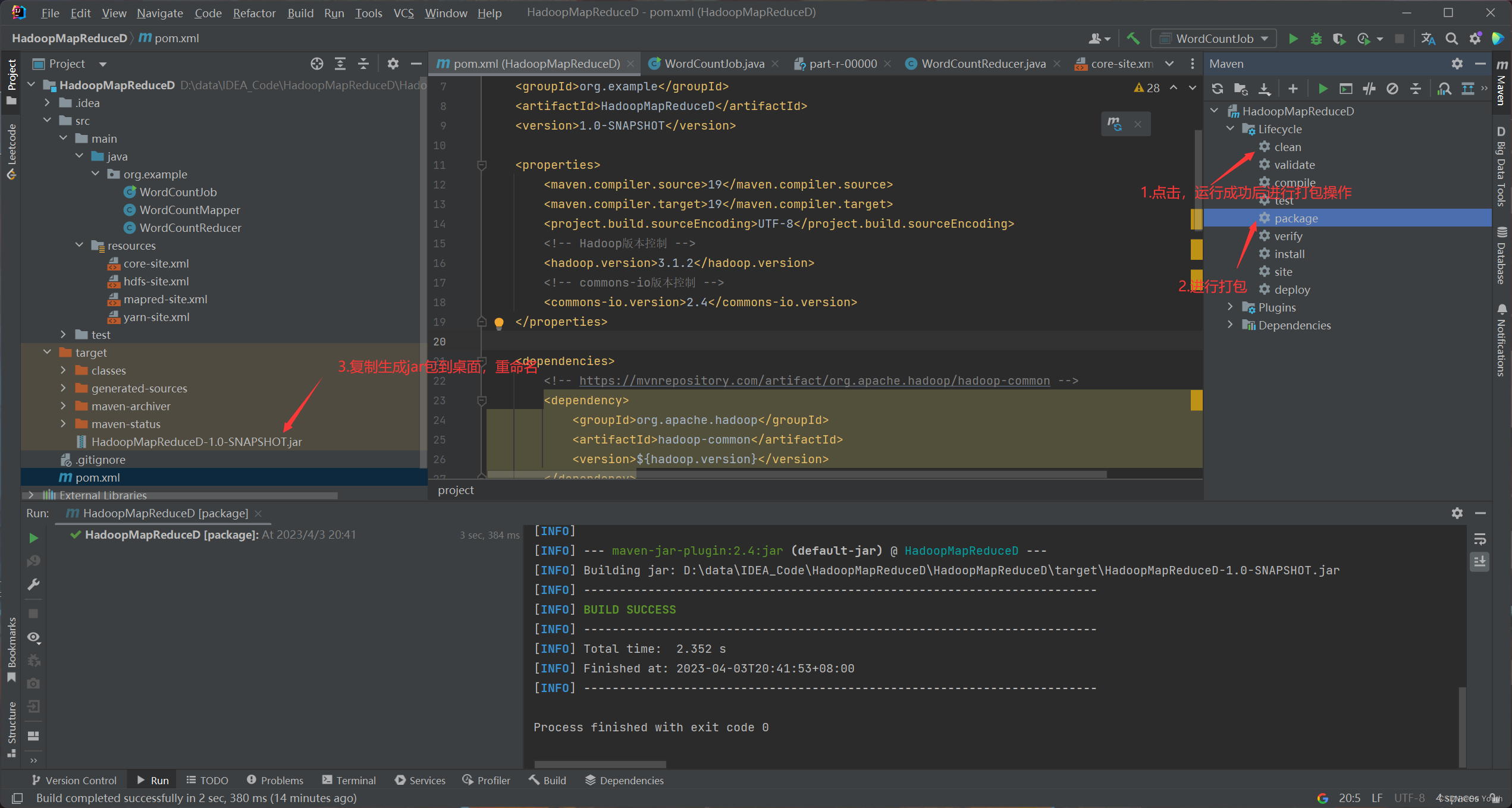Click the warnings count indicator 28
This screenshot has height=808, width=1512.
(x=1147, y=88)
